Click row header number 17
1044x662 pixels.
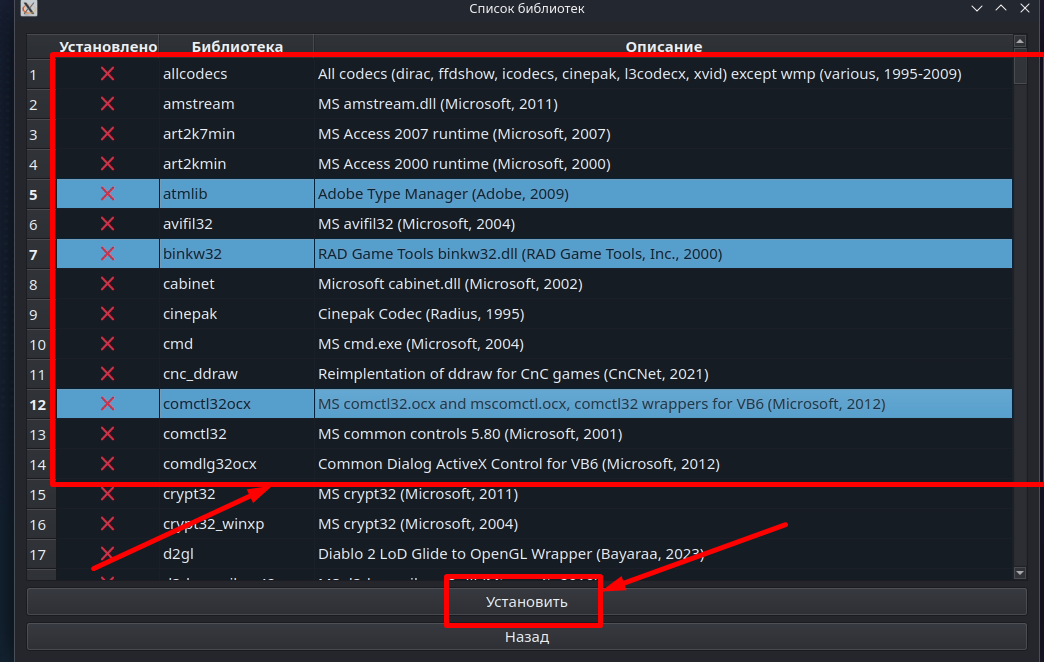(38, 555)
